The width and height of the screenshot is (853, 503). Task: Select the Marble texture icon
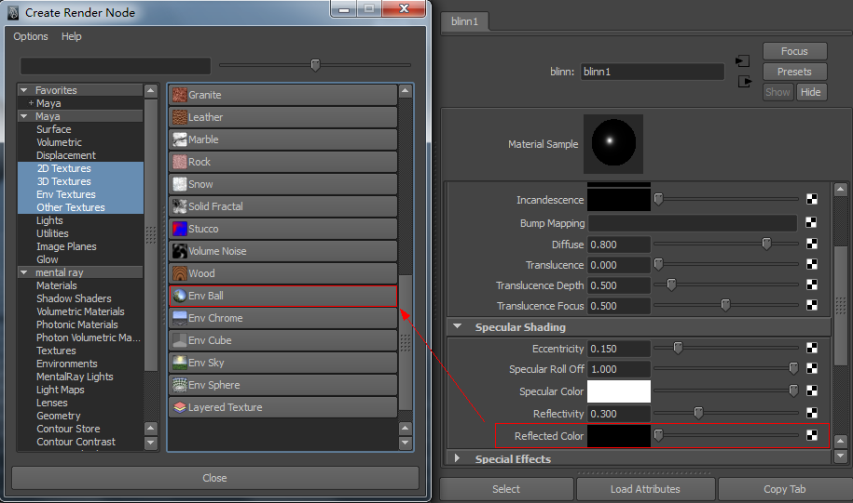click(180, 140)
